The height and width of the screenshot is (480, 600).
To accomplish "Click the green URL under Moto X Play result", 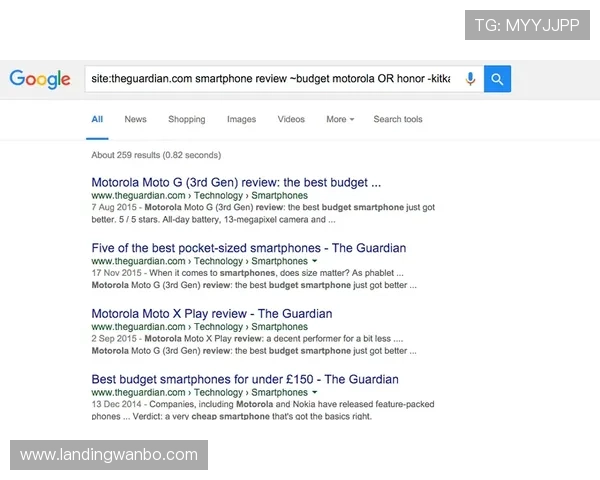I will coord(199,327).
